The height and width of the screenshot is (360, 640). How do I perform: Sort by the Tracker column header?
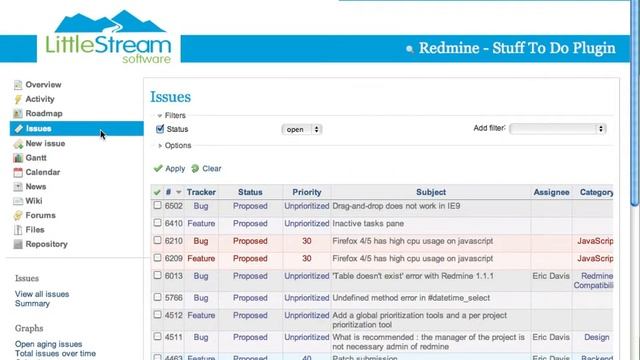tap(201, 192)
